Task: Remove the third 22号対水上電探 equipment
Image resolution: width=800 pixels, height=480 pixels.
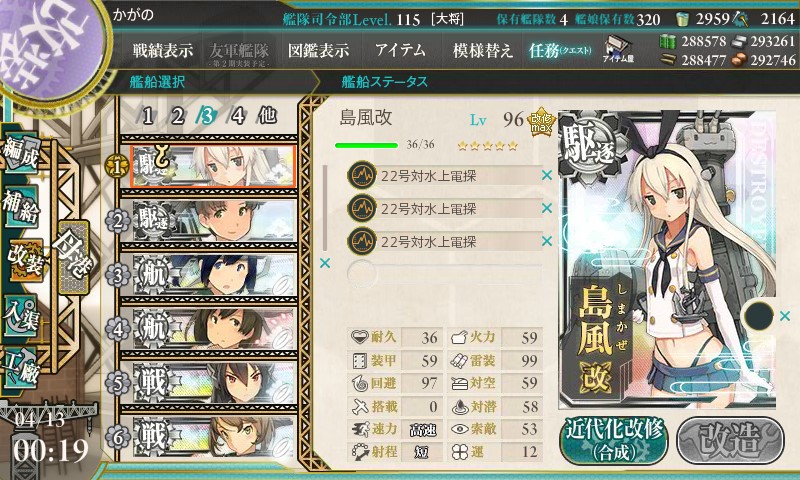Action: pyautogui.click(x=547, y=241)
